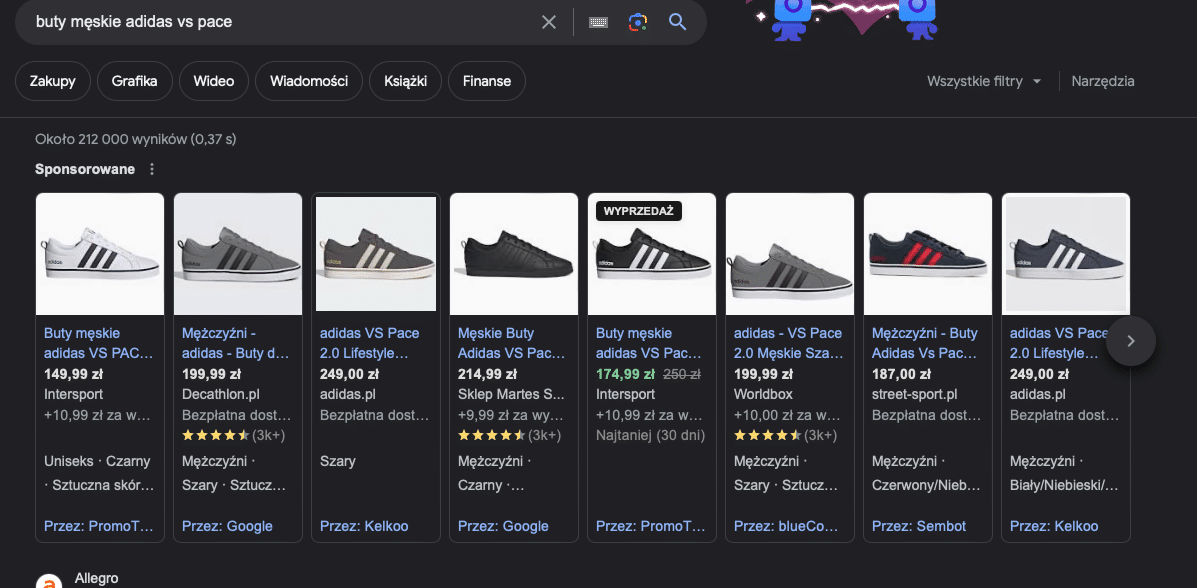Image resolution: width=1197 pixels, height=588 pixels.
Task: Click the star rating on the Decathlon.pl card
Action: (215, 435)
